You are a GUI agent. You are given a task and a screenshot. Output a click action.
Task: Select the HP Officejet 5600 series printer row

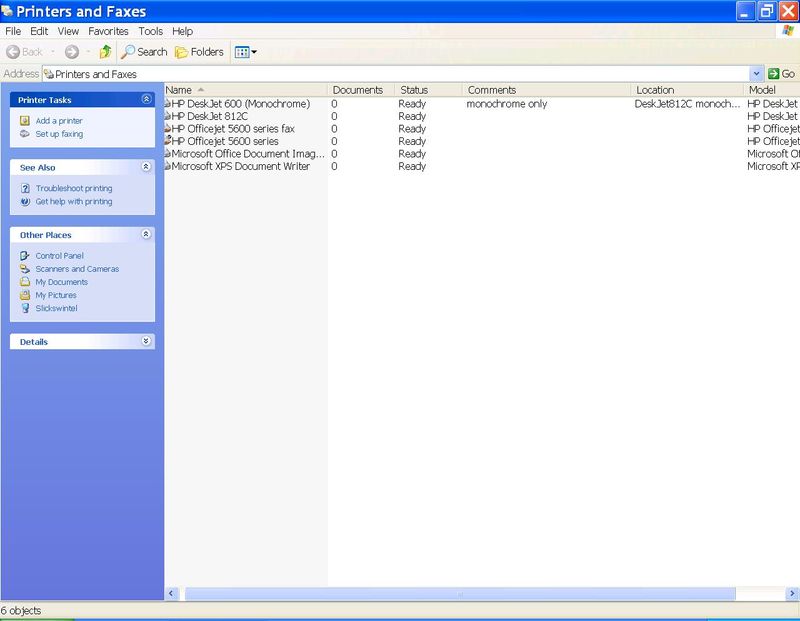click(x=225, y=141)
